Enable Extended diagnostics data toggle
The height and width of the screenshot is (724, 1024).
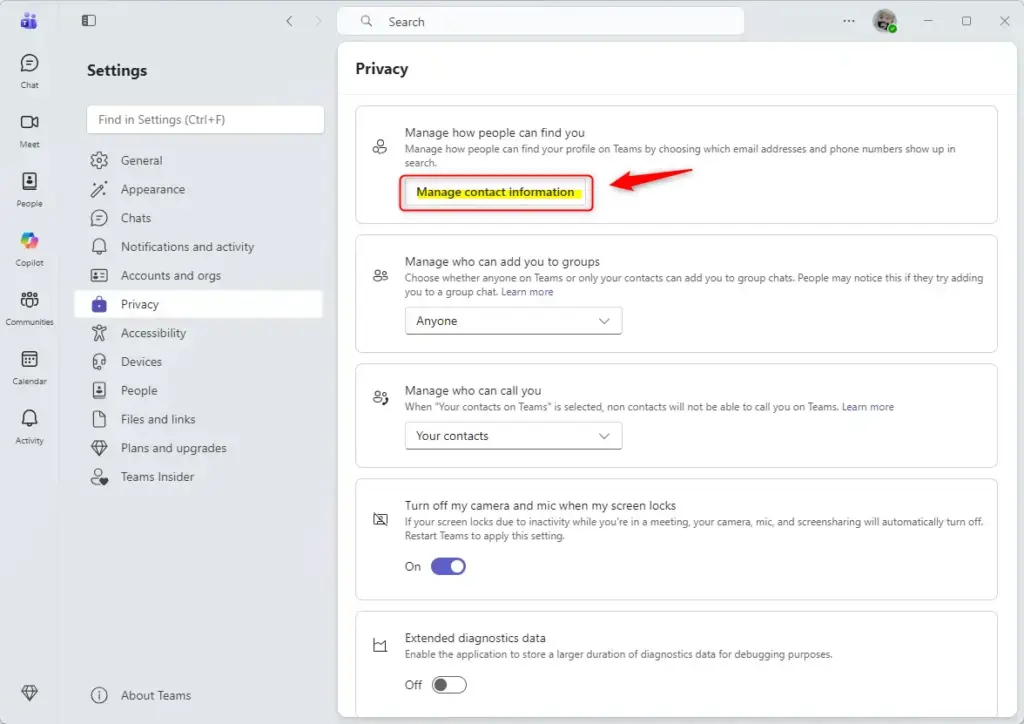pyautogui.click(x=449, y=684)
